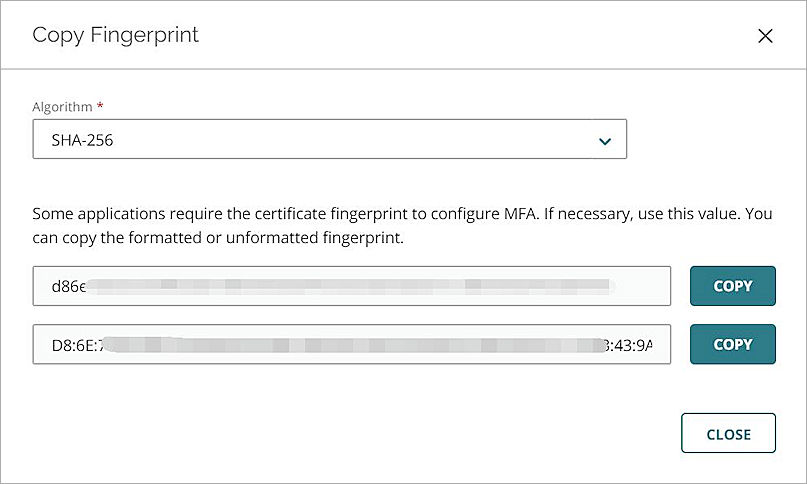Click the SHA-256 selected value

[82, 141]
